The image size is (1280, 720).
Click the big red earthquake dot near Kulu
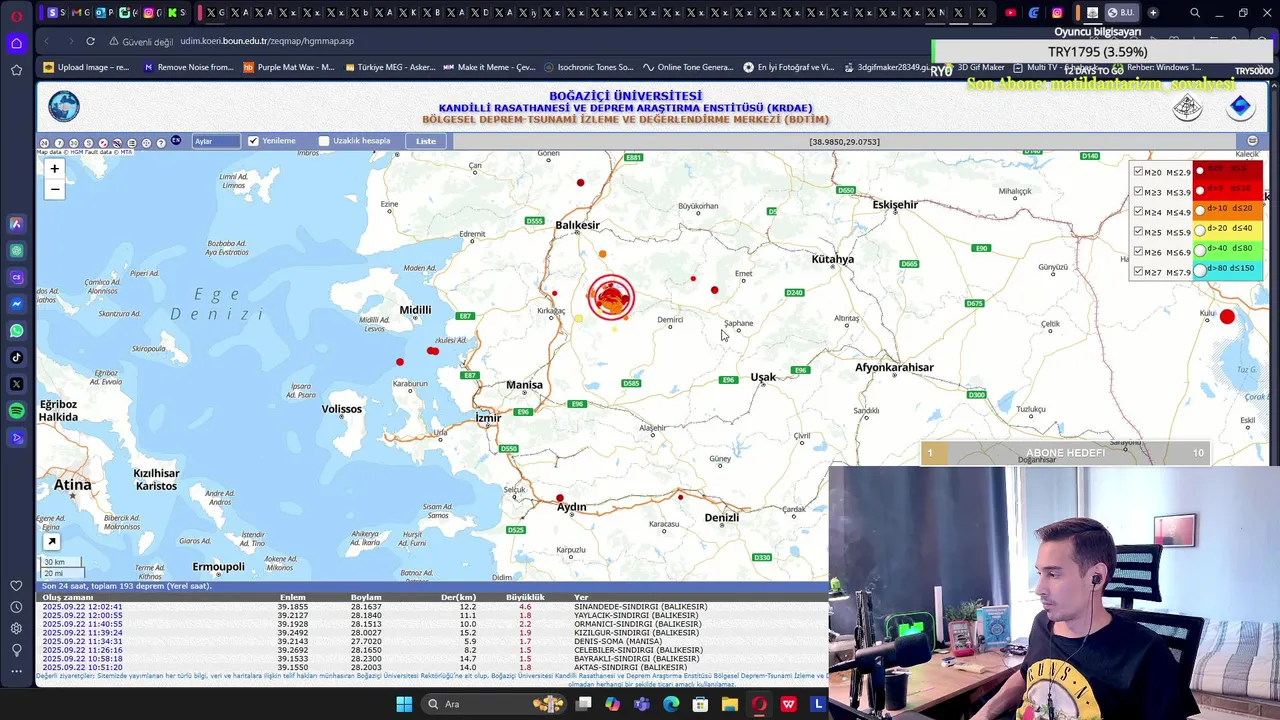(x=1227, y=317)
